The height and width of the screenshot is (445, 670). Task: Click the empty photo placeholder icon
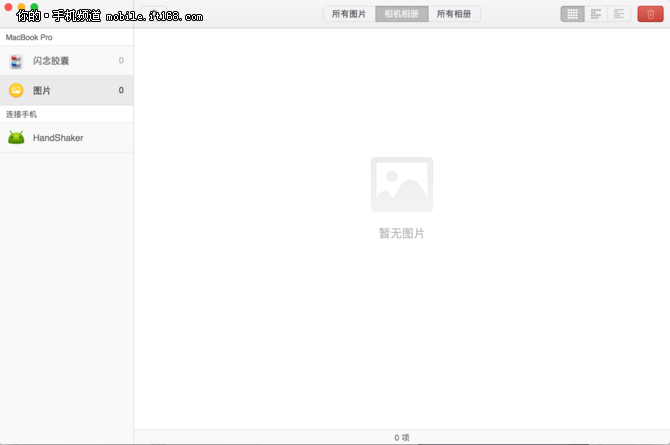(x=401, y=184)
